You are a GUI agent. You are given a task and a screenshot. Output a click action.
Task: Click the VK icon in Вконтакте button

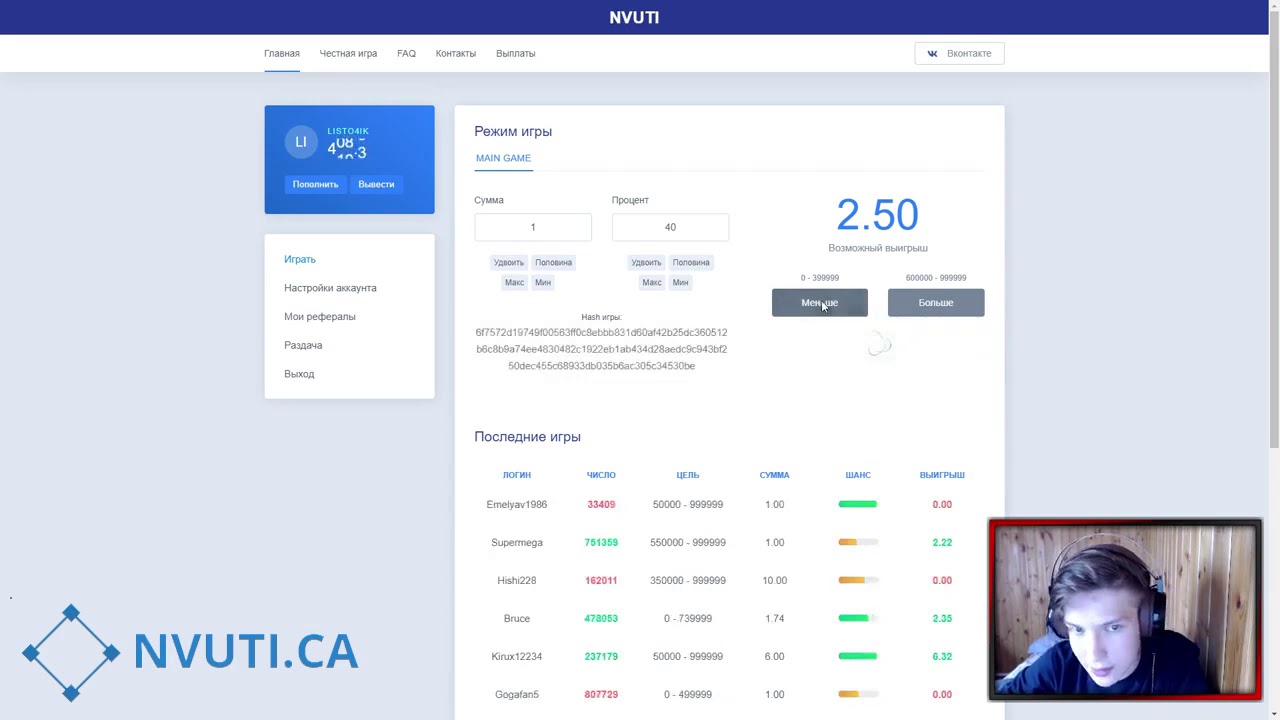pyautogui.click(x=932, y=54)
